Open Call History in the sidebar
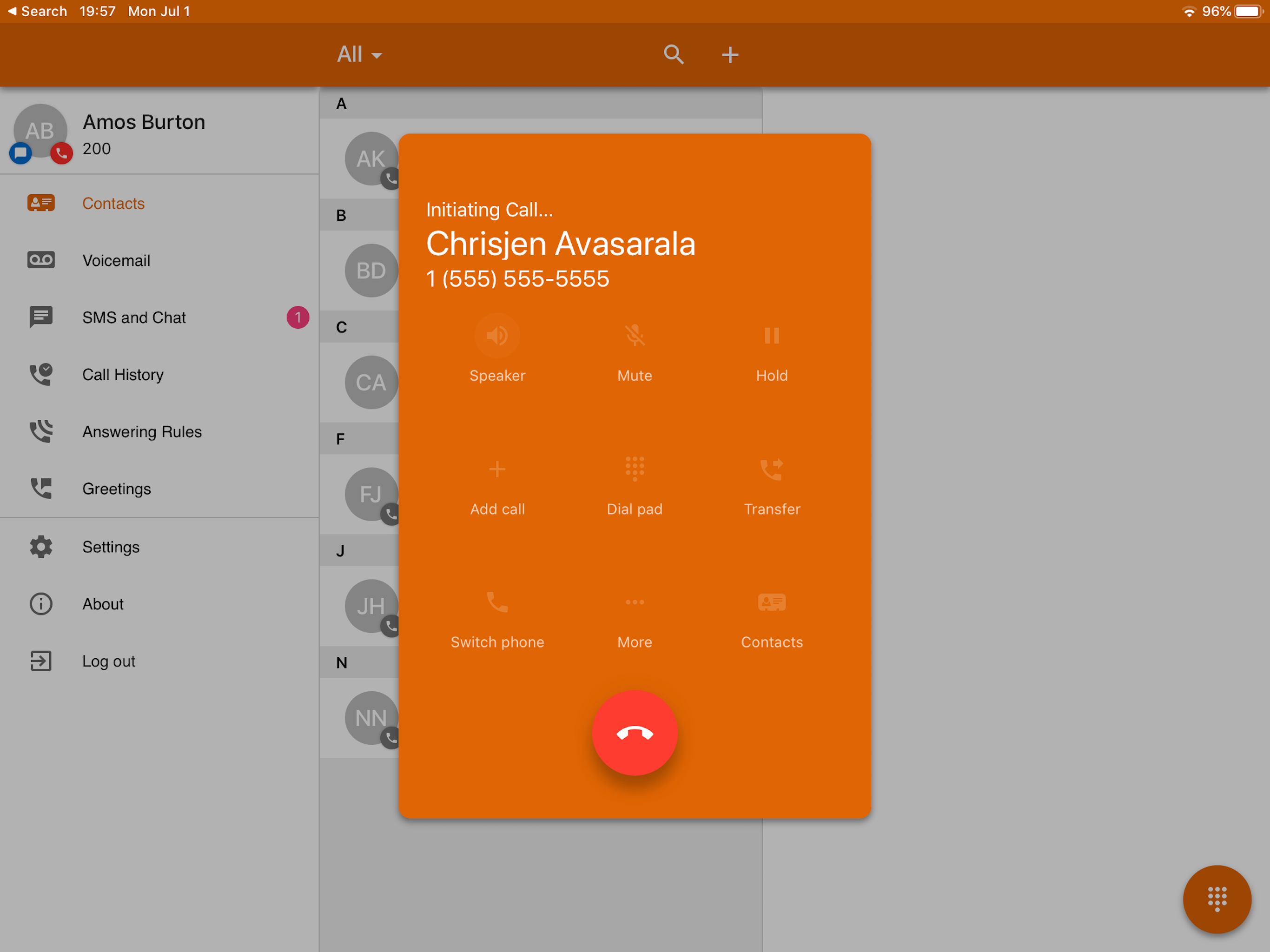1270x952 pixels. pyautogui.click(x=159, y=374)
